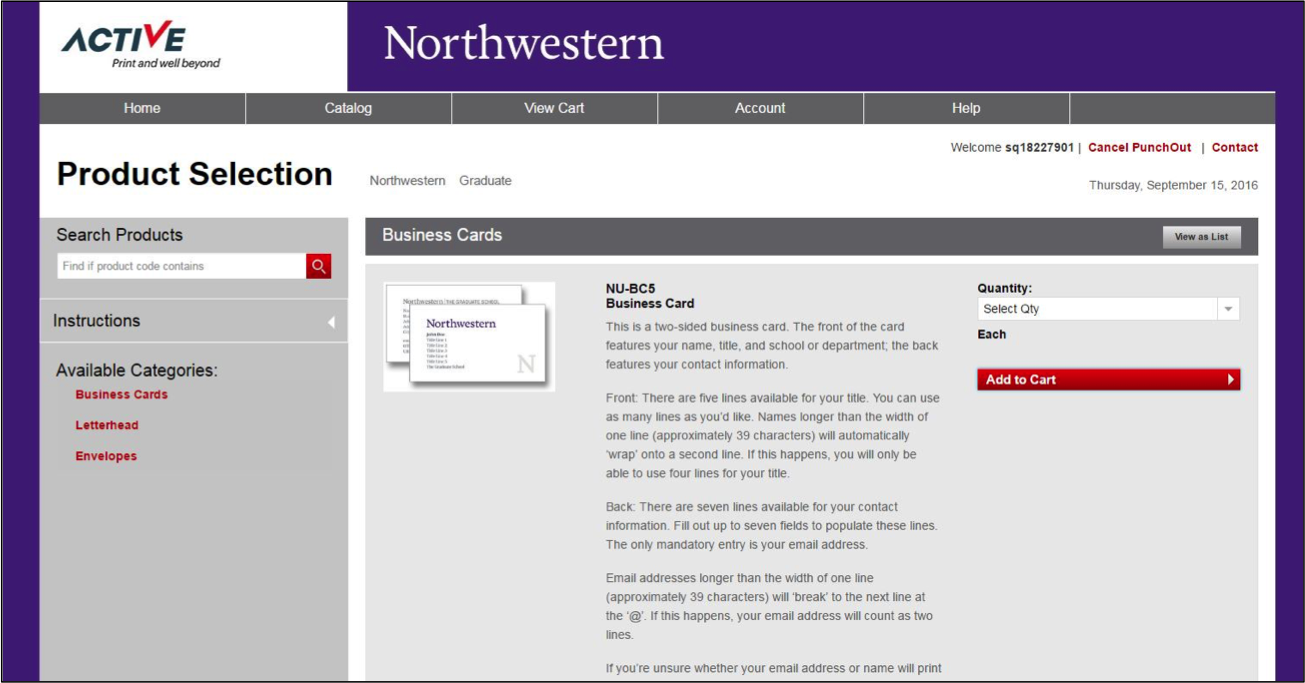Focus the product code search field
The width and height of the screenshot is (1305, 683).
(182, 266)
